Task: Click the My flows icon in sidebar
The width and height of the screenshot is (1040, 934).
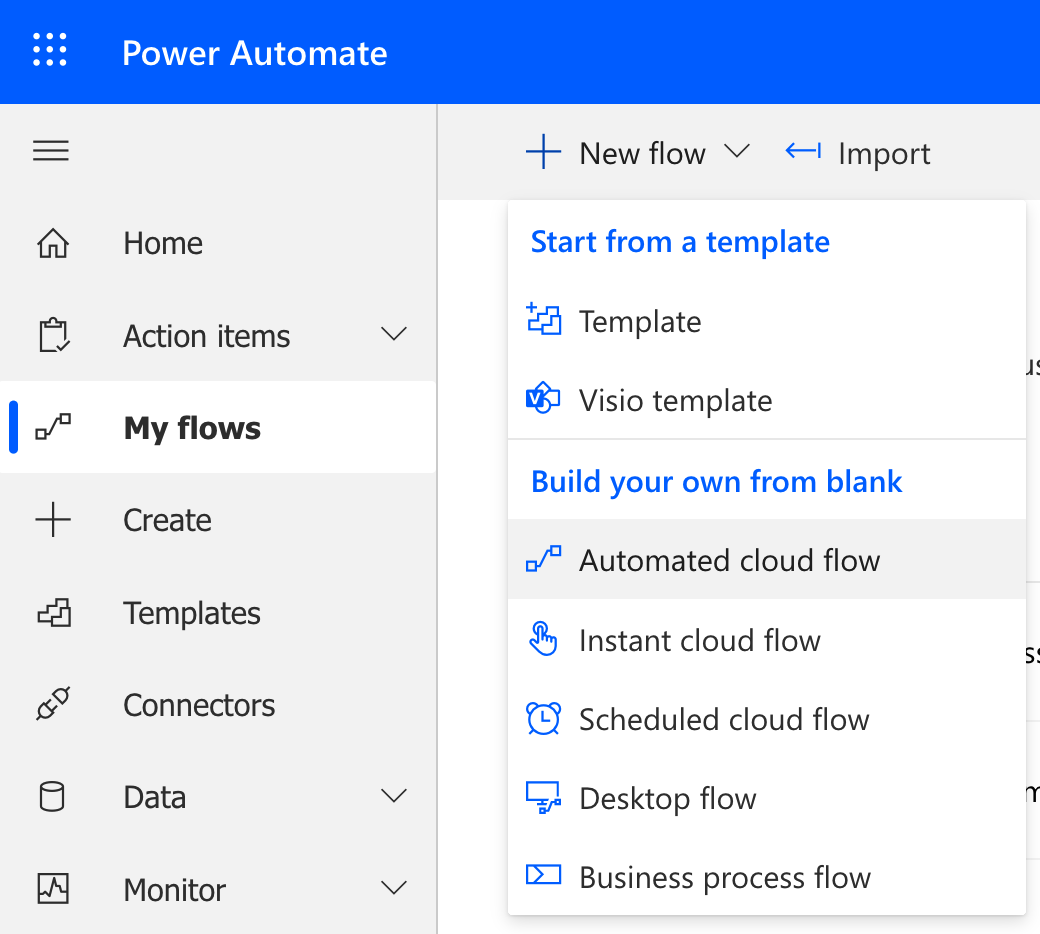Action: (53, 427)
